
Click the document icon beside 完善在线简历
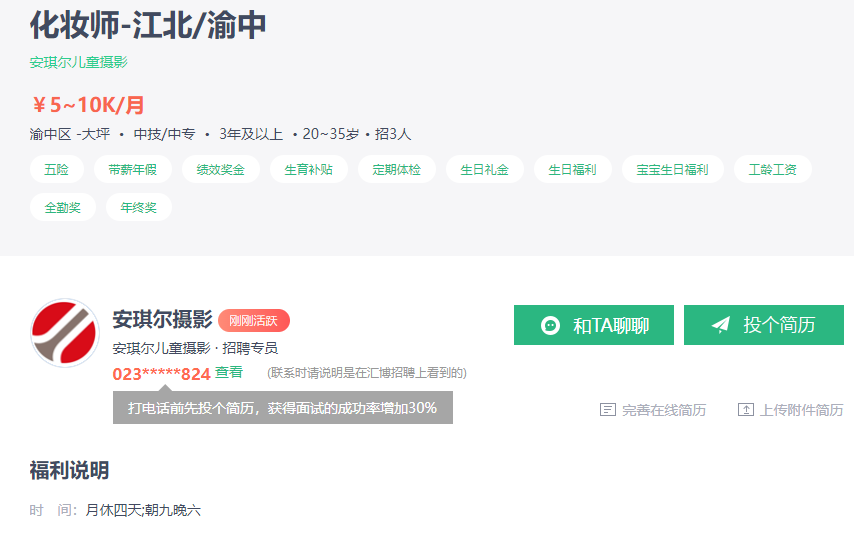pyautogui.click(x=607, y=409)
